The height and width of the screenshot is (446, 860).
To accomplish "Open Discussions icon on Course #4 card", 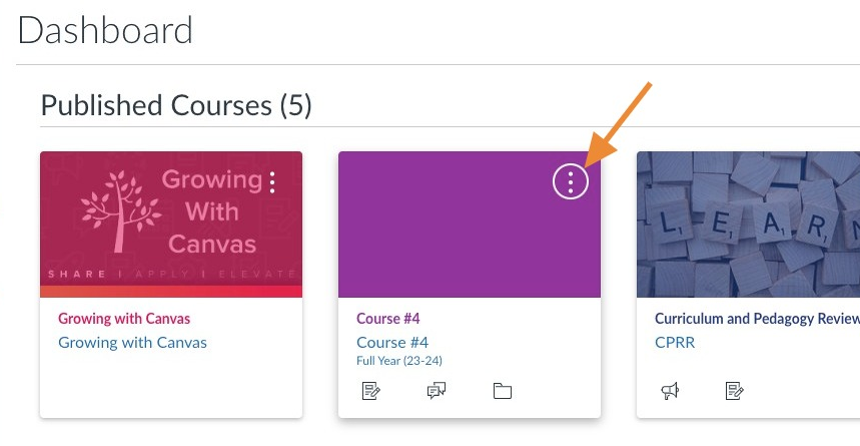I will point(436,391).
